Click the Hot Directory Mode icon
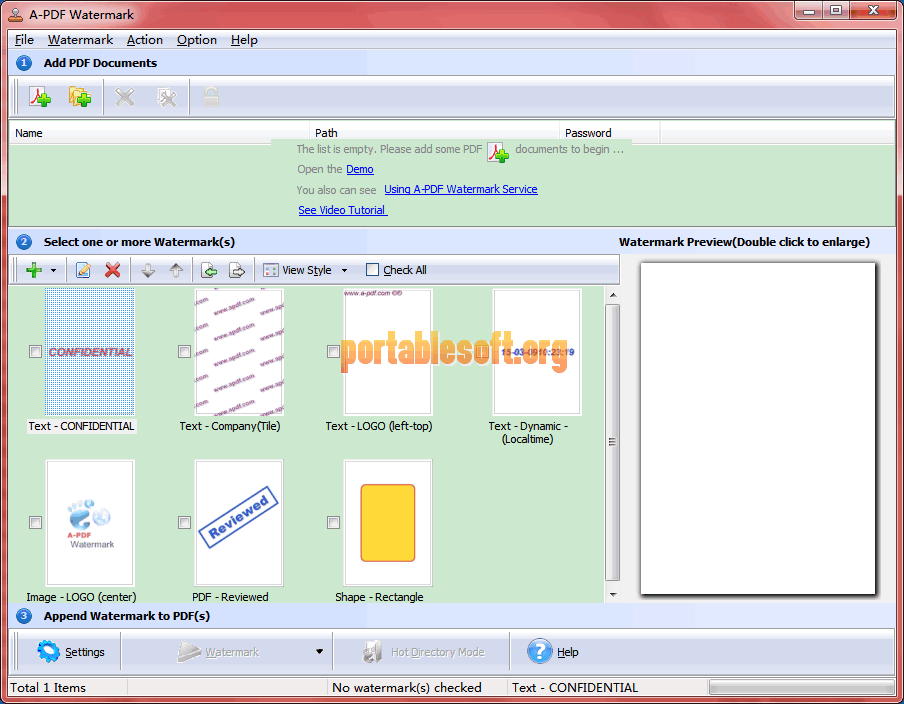The image size is (904, 704). [372, 652]
